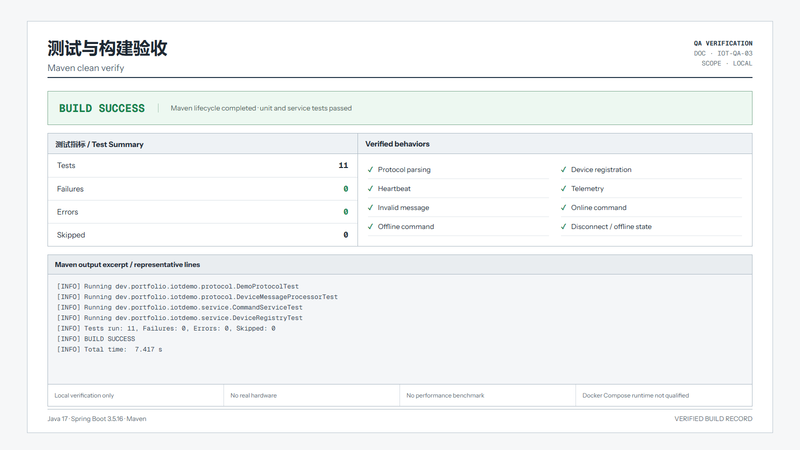800x450 pixels.
Task: Click the 'Maven output excerpt / representative lines' header
Action: click(128, 265)
